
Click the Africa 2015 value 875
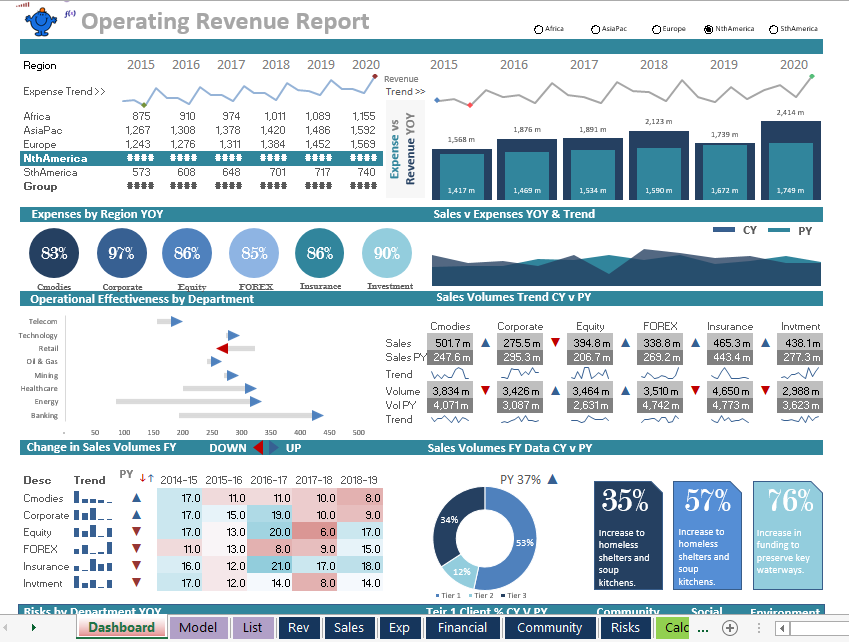[141, 116]
